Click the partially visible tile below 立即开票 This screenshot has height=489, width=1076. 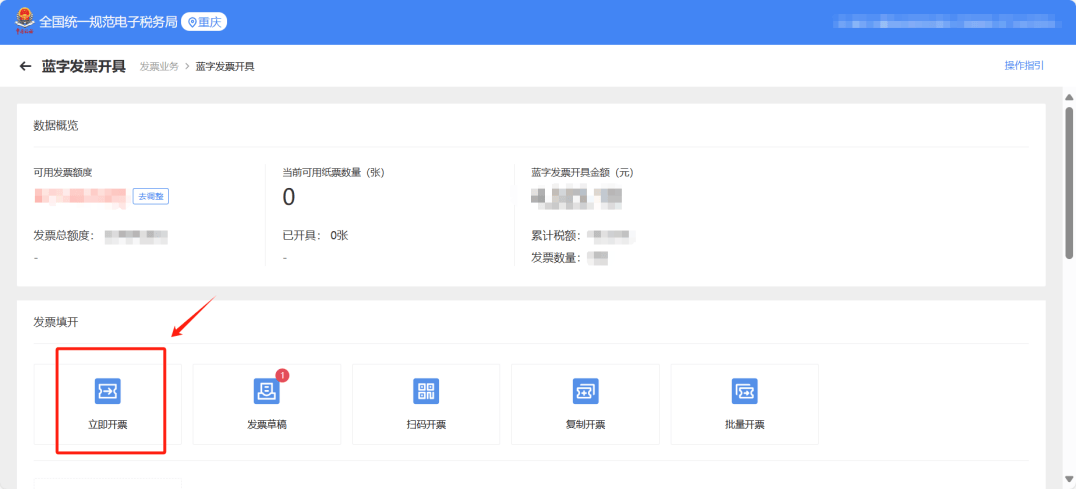pos(108,483)
